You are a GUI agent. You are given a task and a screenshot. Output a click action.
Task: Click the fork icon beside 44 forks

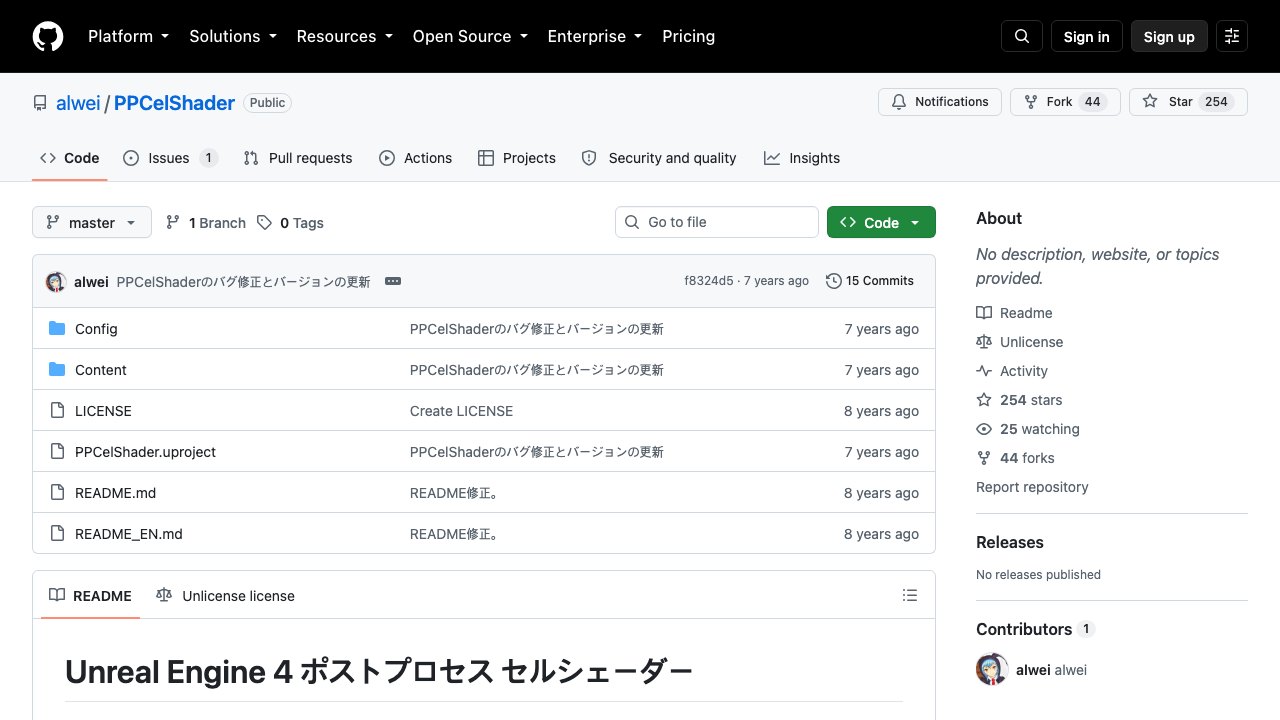pos(984,458)
